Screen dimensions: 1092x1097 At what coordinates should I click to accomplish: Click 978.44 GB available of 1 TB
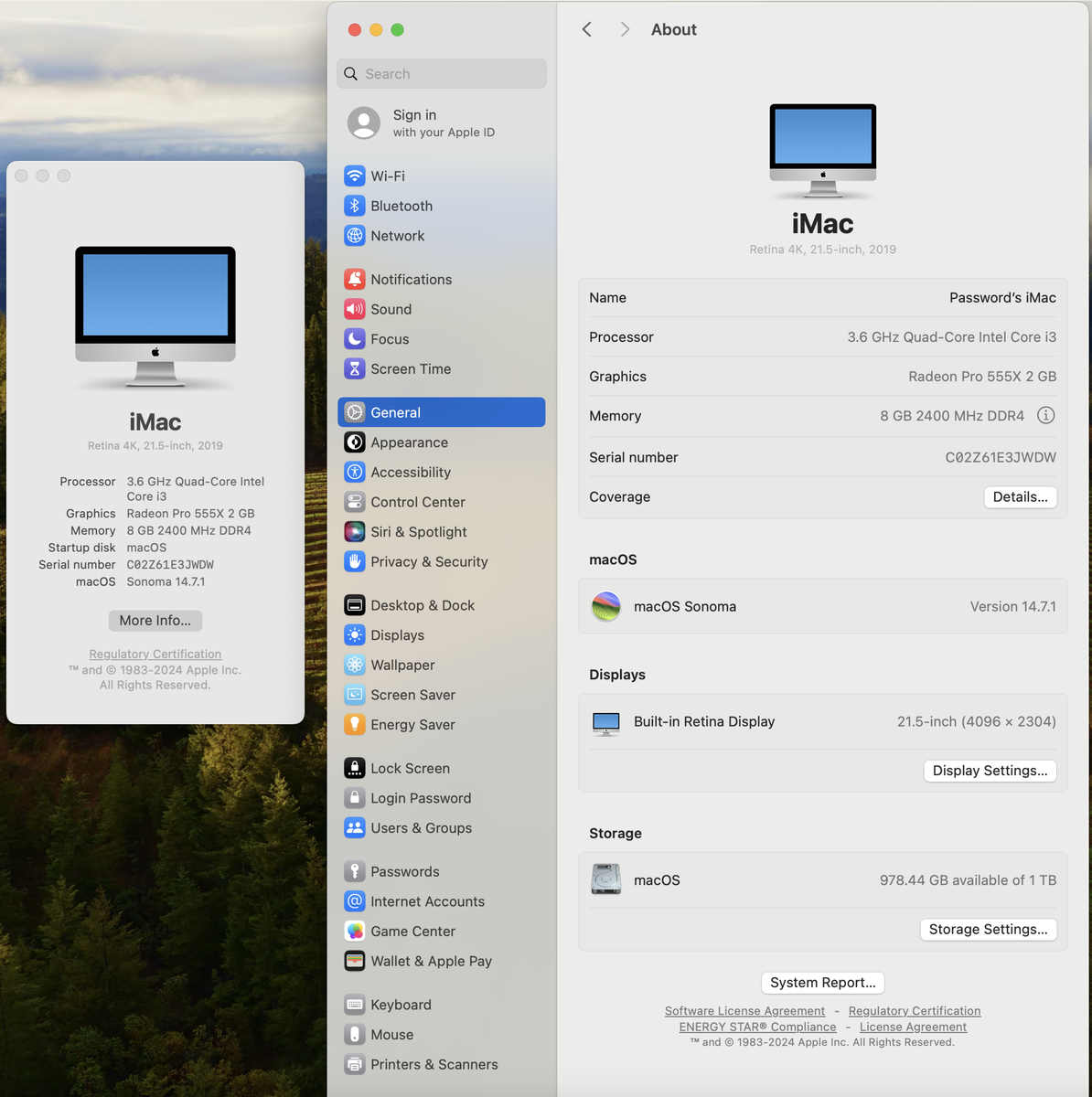click(968, 879)
